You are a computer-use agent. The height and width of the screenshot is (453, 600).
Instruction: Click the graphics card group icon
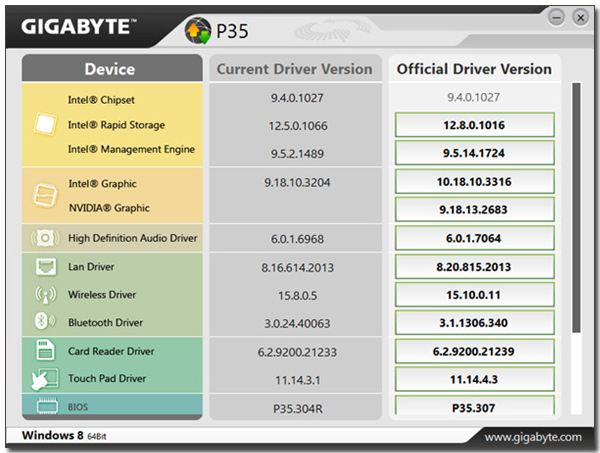45,195
